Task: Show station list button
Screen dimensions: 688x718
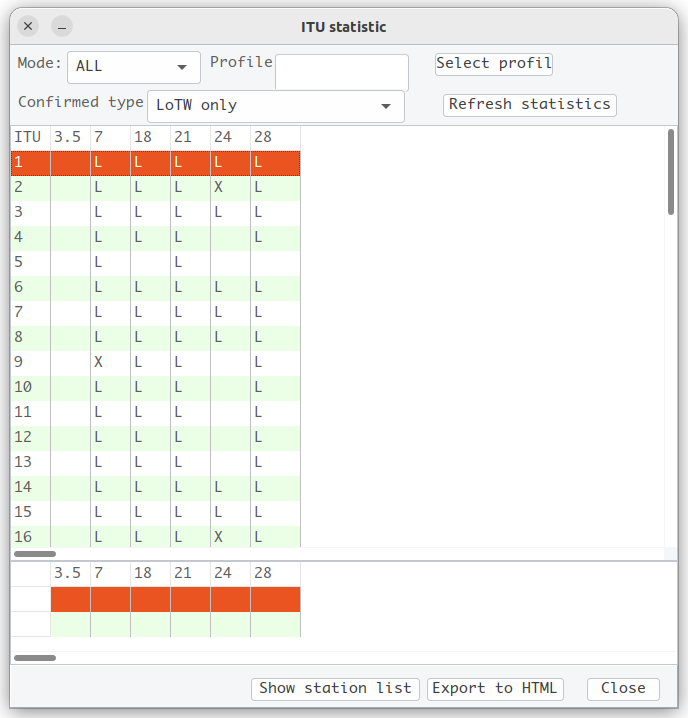Action: pyautogui.click(x=335, y=689)
